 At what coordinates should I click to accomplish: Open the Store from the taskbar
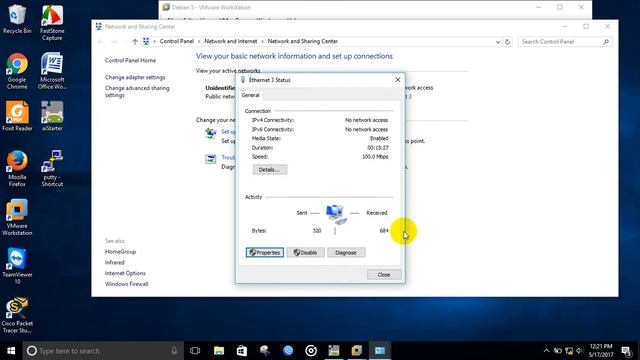pyautogui.click(x=242, y=351)
